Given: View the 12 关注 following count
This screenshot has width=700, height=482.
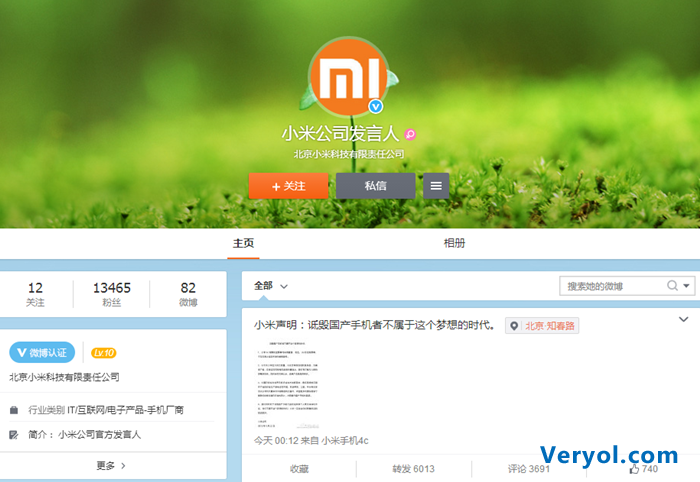Looking at the screenshot, I should 35,294.
